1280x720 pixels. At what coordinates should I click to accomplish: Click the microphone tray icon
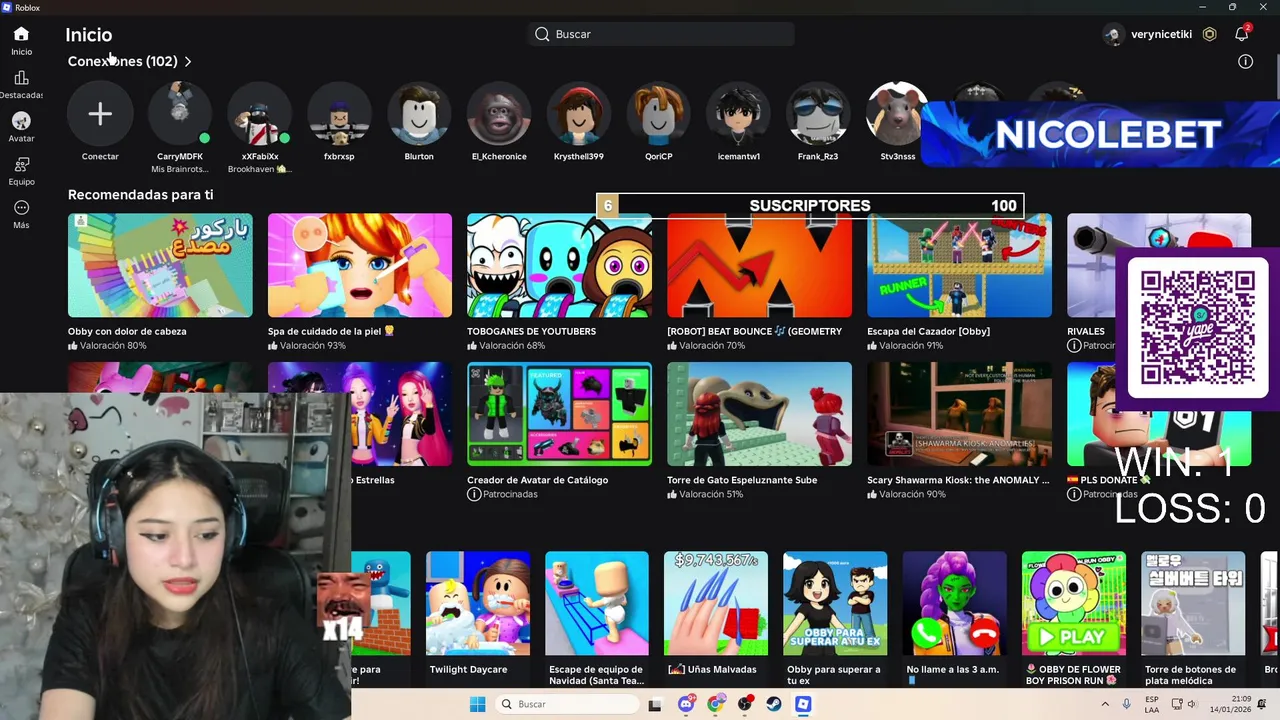click(1127, 704)
